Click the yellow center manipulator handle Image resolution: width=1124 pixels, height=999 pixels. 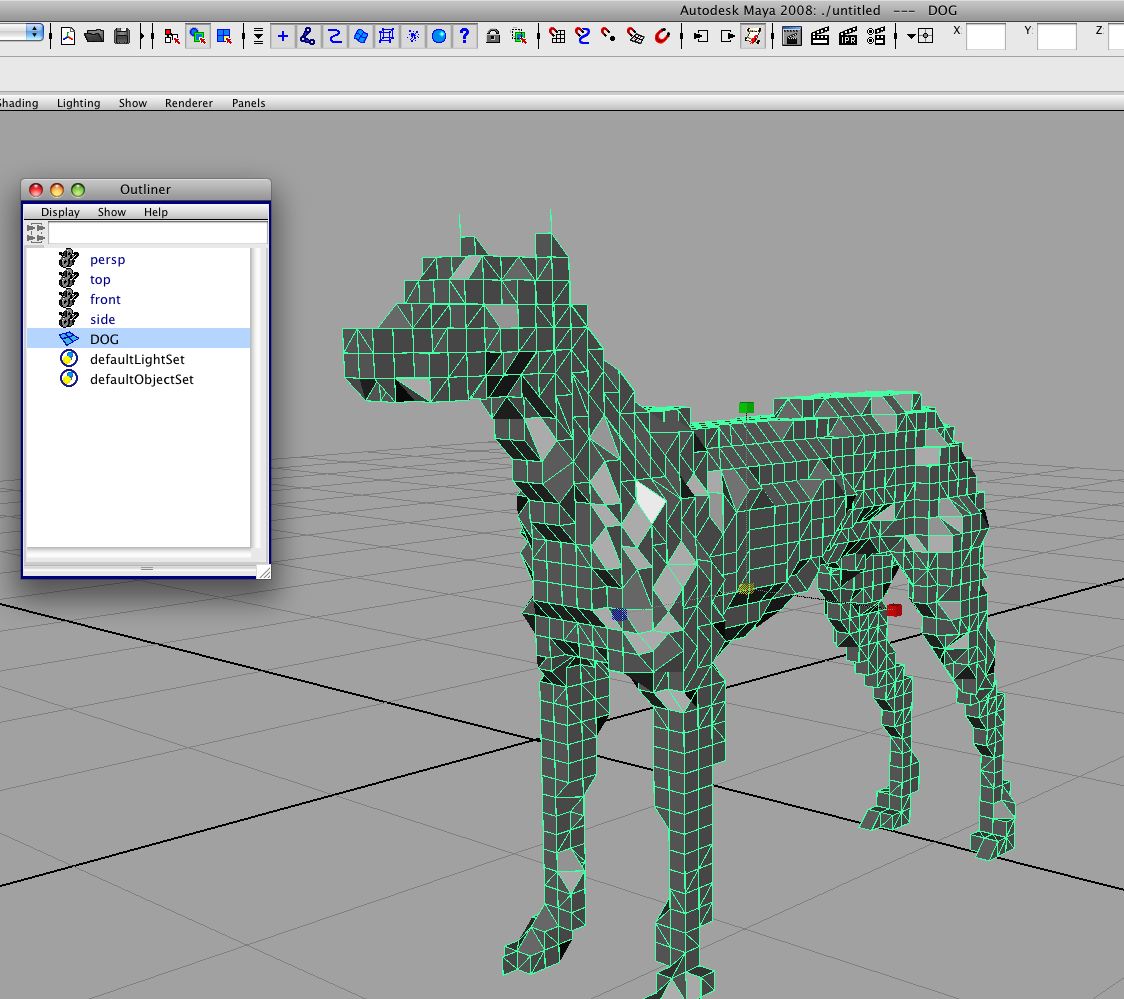[x=746, y=588]
